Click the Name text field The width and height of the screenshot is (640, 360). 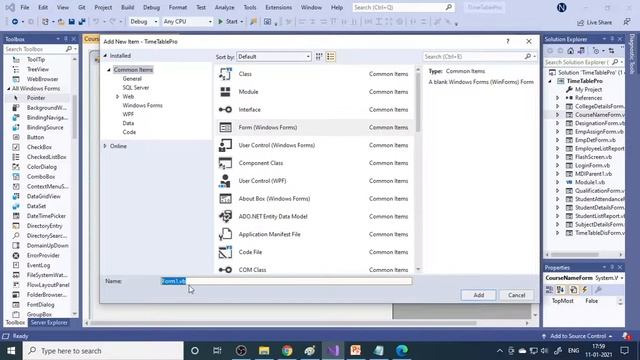pos(286,281)
